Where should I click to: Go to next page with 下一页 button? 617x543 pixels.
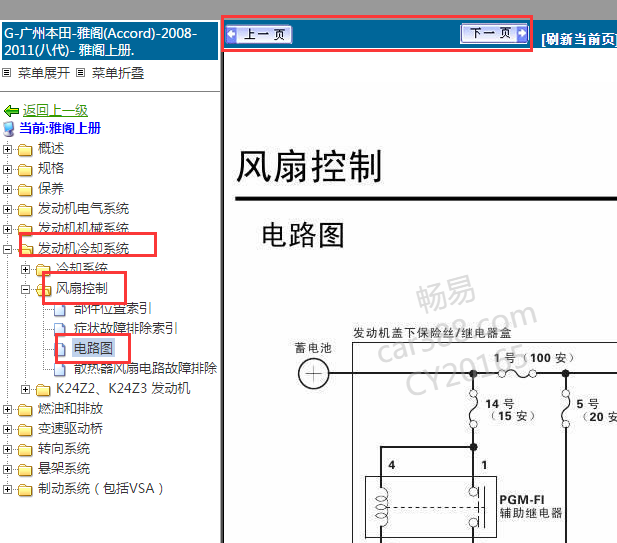tap(493, 33)
